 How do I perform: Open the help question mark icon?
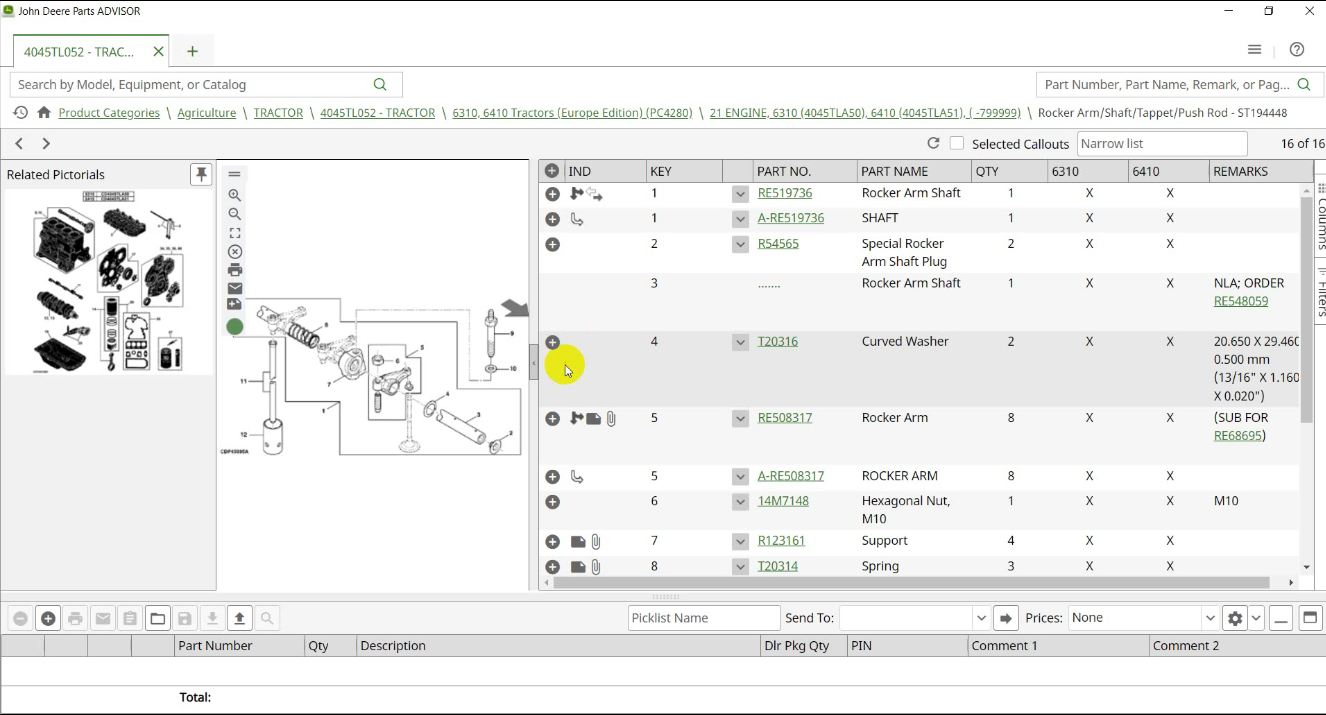point(1297,50)
